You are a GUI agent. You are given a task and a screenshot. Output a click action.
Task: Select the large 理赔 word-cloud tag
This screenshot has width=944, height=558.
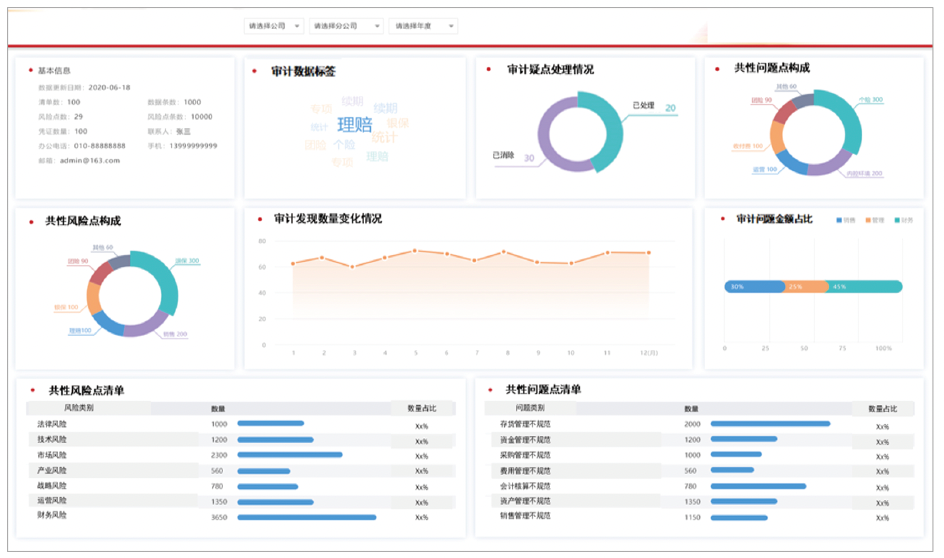(x=354, y=125)
